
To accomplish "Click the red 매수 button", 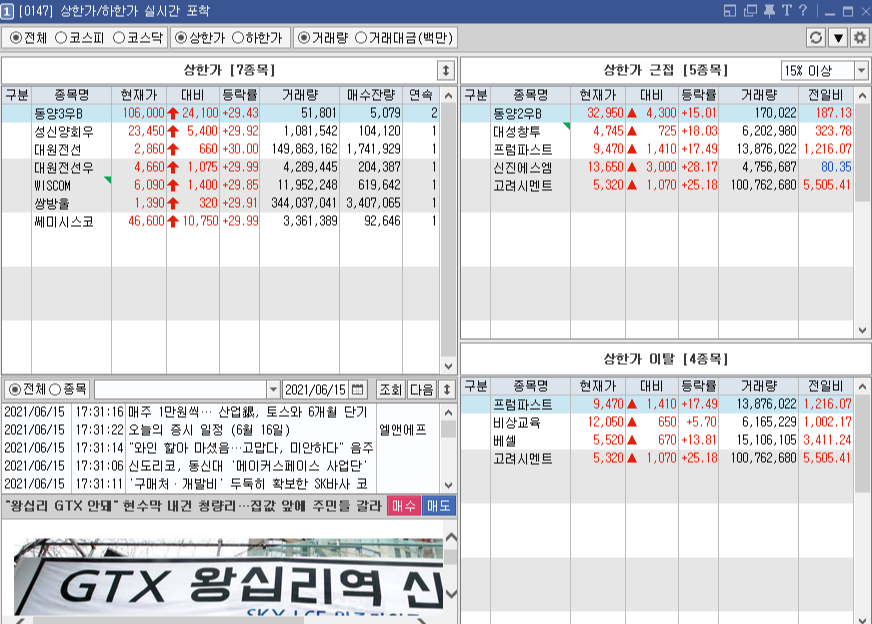I will pos(404,506).
